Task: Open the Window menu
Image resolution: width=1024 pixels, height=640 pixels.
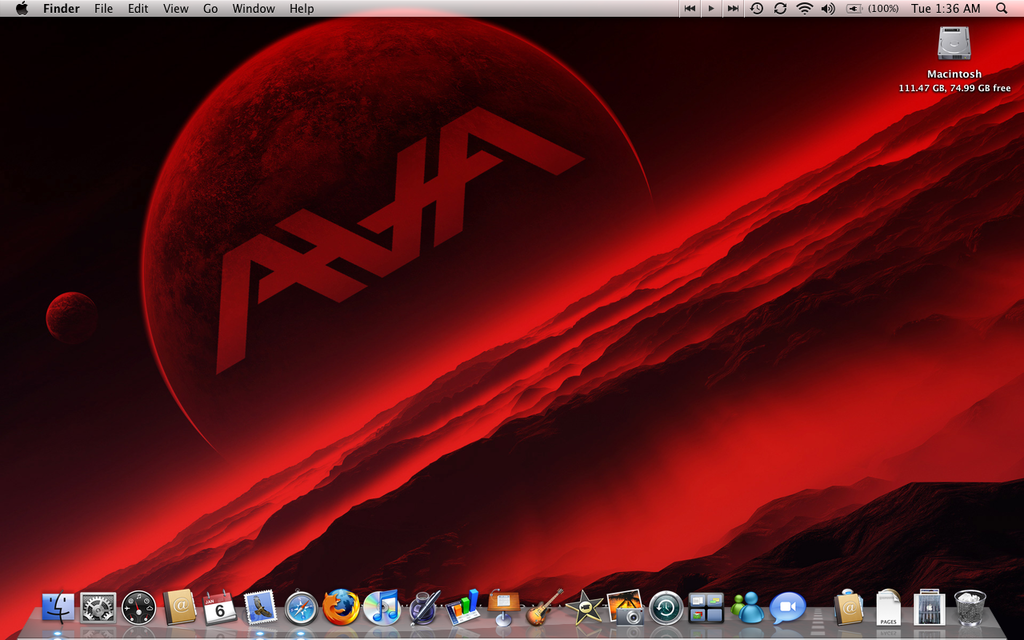Action: point(253,8)
